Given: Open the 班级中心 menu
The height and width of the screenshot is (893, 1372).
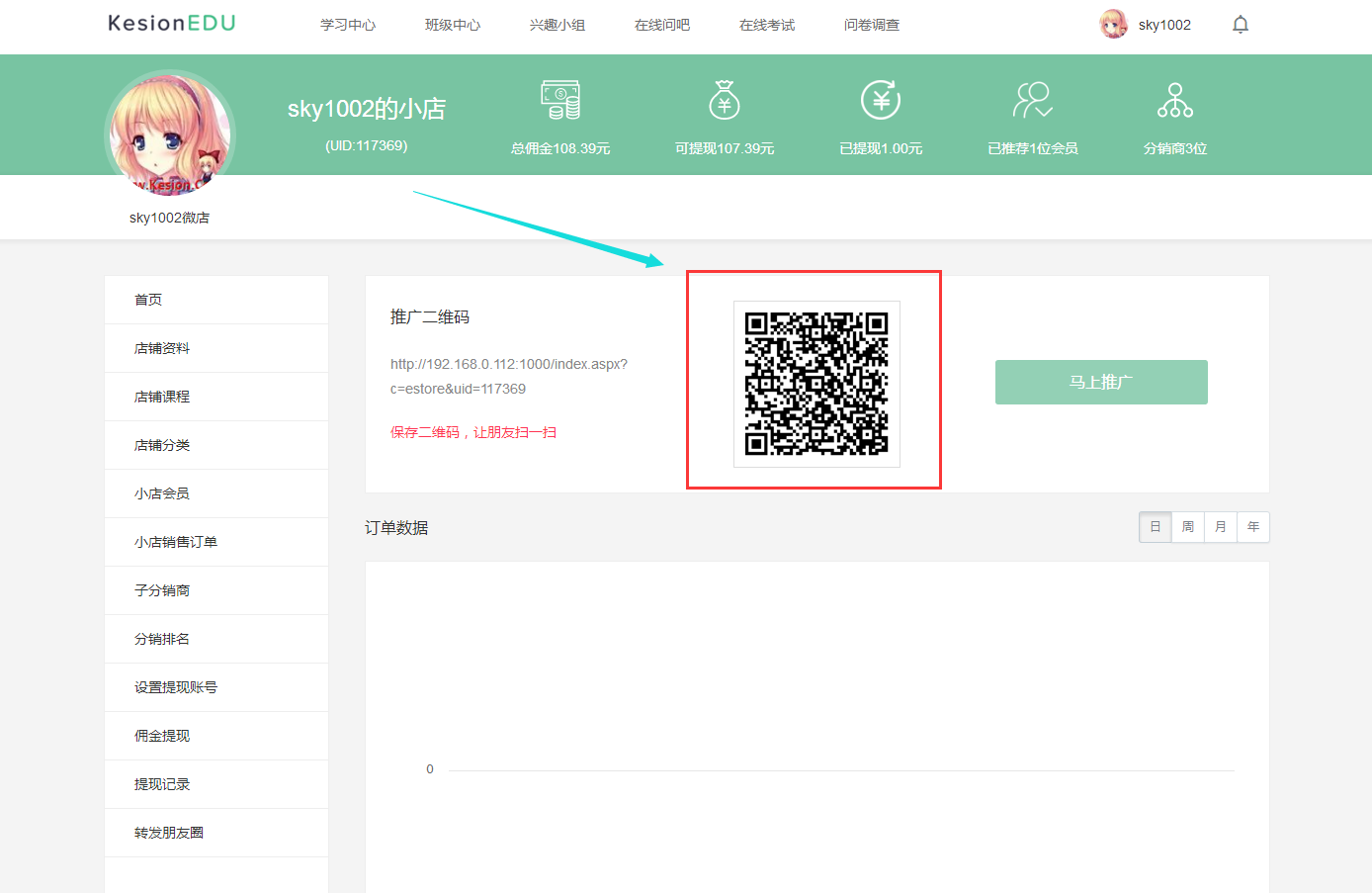Looking at the screenshot, I should click(453, 25).
